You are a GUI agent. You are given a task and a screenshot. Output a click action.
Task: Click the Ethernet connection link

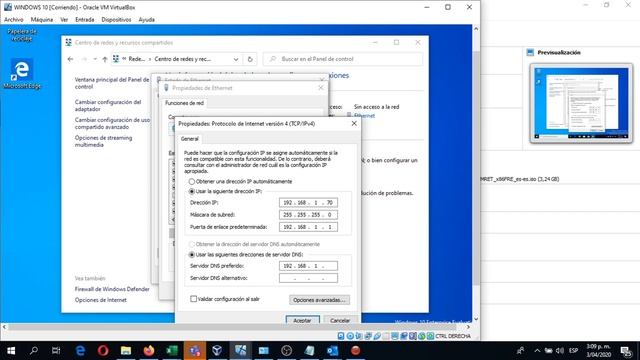[x=364, y=116]
